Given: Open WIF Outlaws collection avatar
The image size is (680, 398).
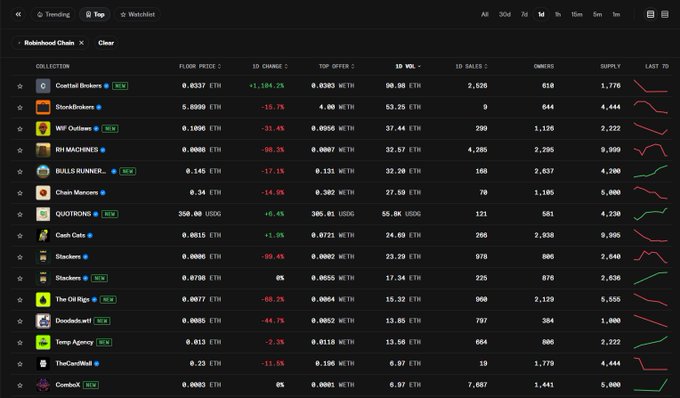Looking at the screenshot, I should click(x=43, y=128).
